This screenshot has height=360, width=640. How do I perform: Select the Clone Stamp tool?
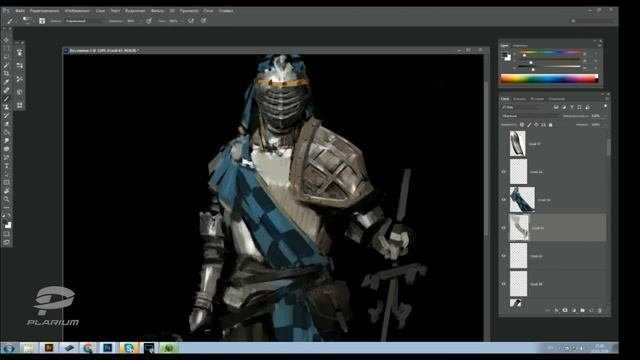coord(6,107)
